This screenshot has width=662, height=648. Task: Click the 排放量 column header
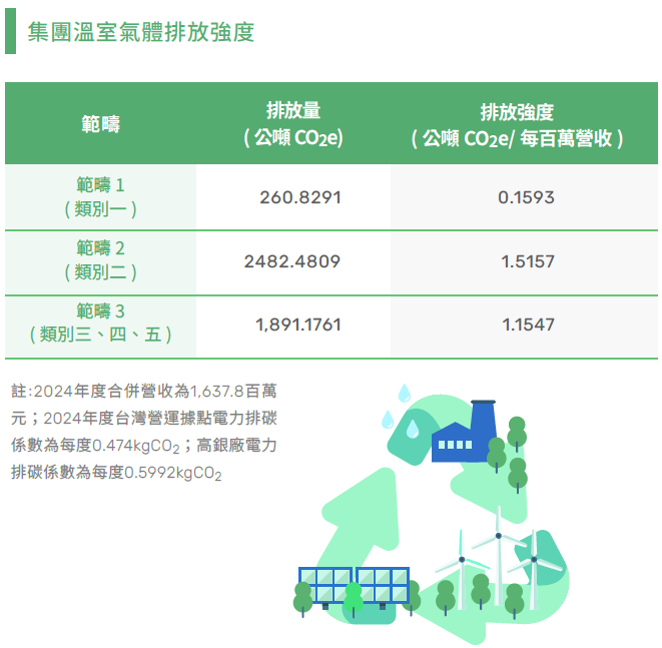[293, 124]
